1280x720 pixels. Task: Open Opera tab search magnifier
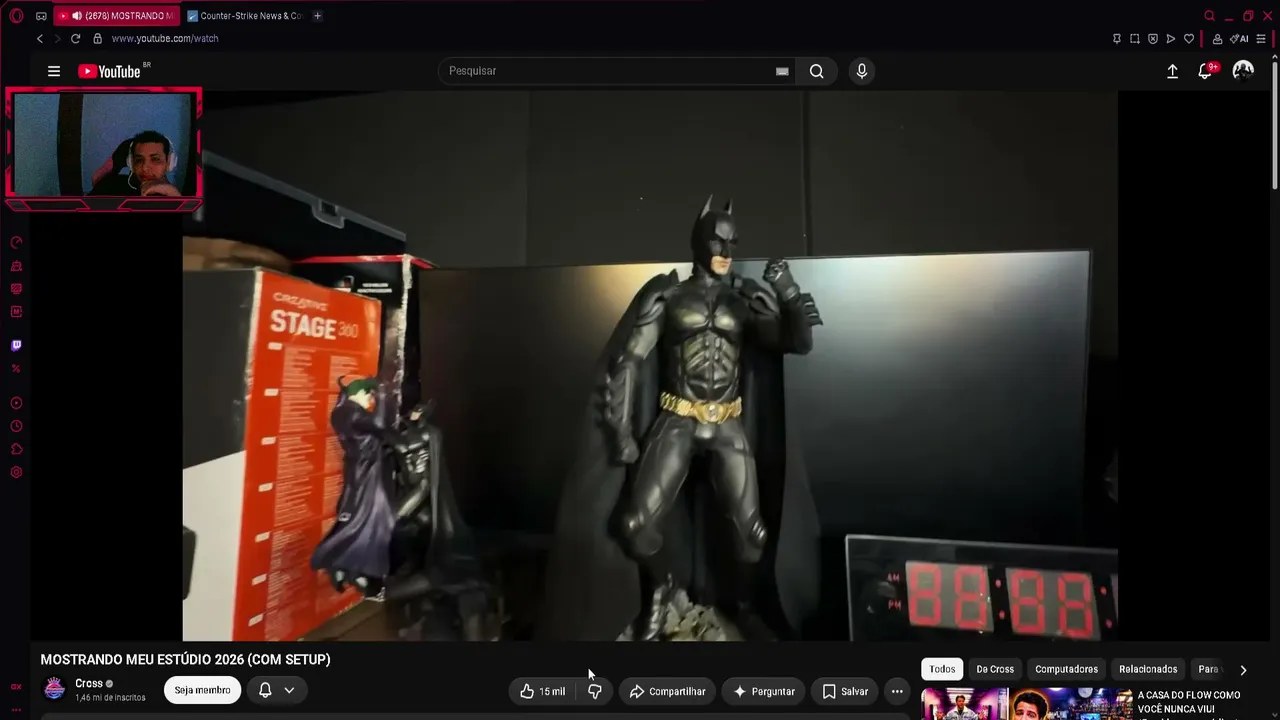pyautogui.click(x=1209, y=16)
